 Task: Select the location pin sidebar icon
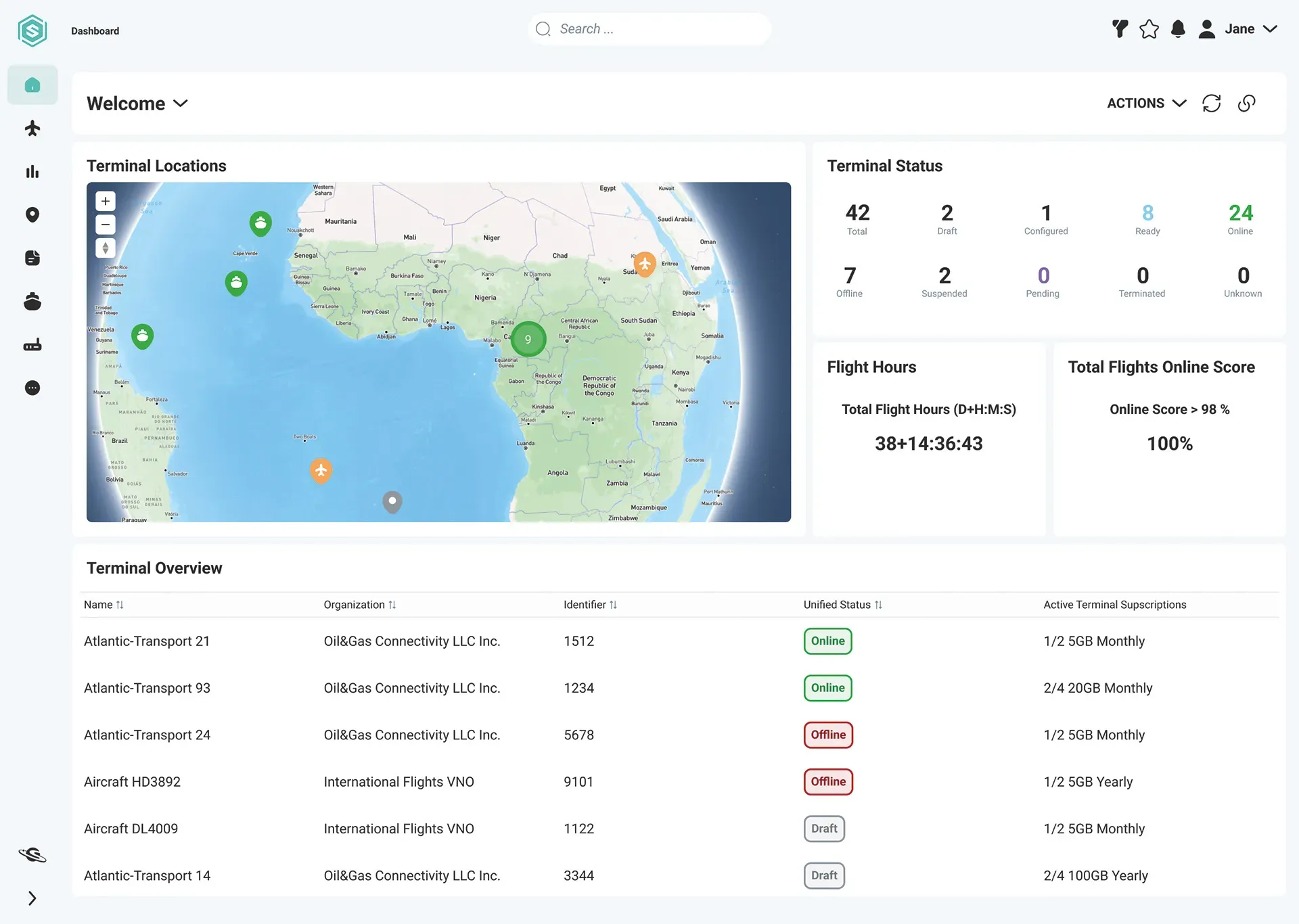coord(32,215)
